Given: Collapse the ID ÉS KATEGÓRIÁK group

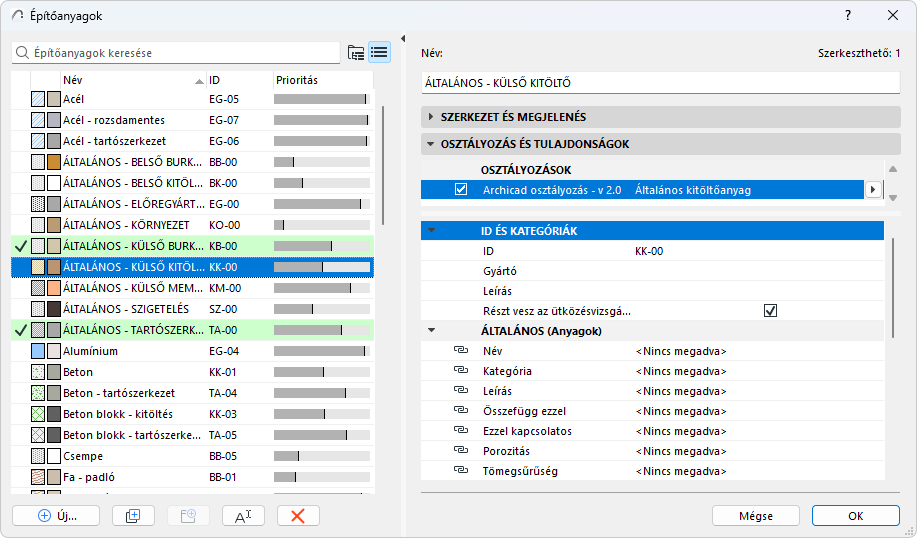Looking at the screenshot, I should (432, 231).
